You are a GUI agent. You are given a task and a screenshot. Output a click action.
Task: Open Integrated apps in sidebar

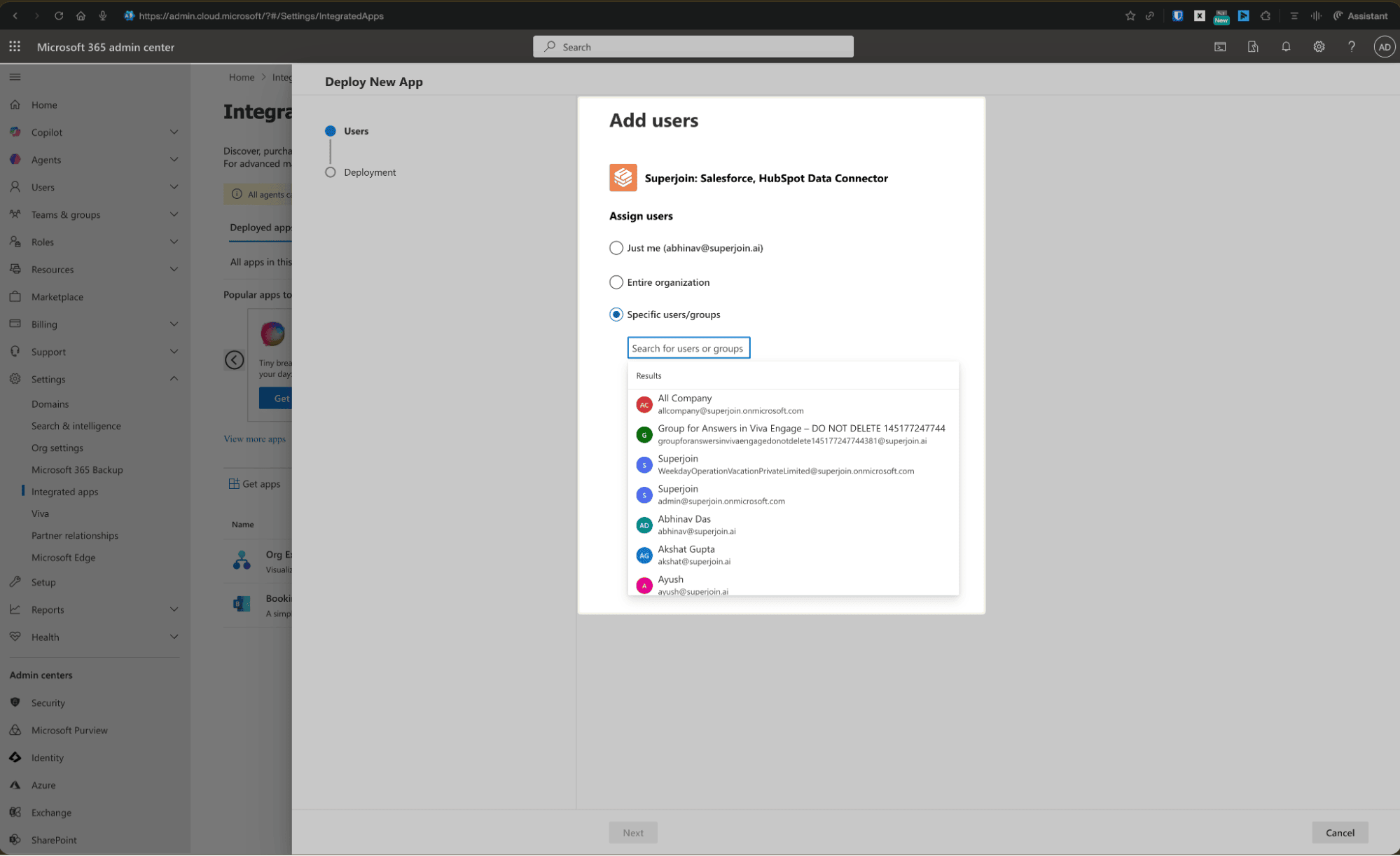click(x=64, y=492)
